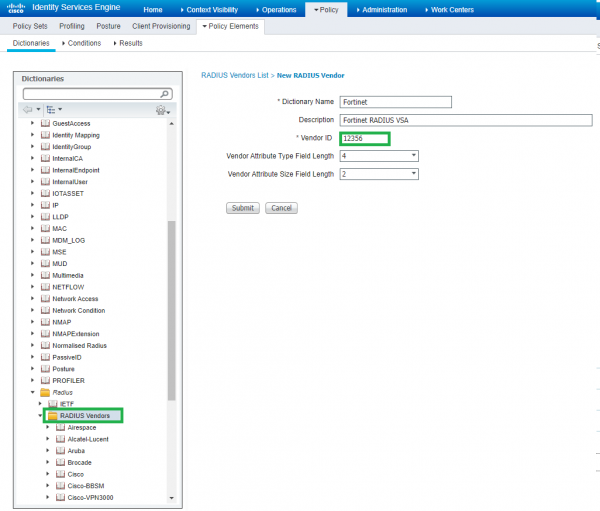Viewport: 600px width, 511px height.
Task: Expand the IETF dictionary node
Action: pyautogui.click(x=40, y=403)
